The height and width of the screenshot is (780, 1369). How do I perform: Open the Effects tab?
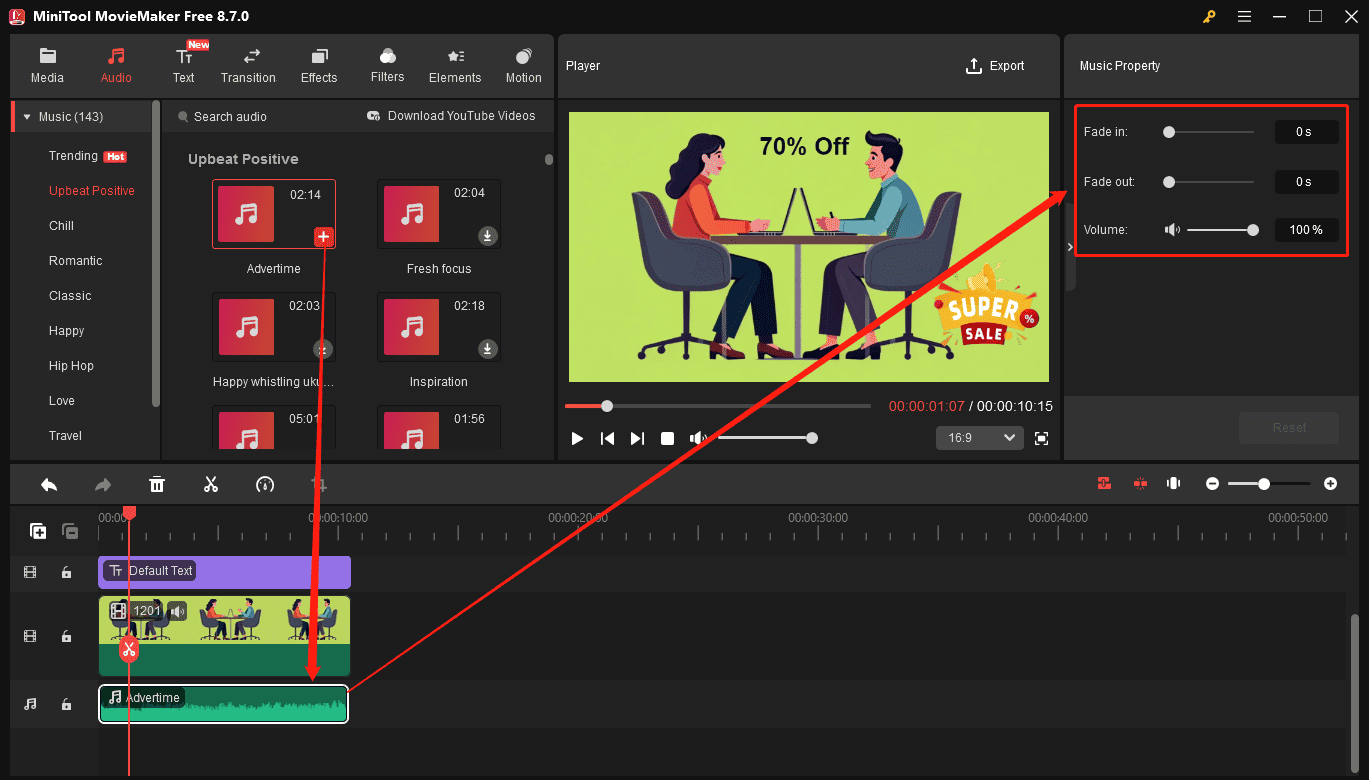pos(319,66)
